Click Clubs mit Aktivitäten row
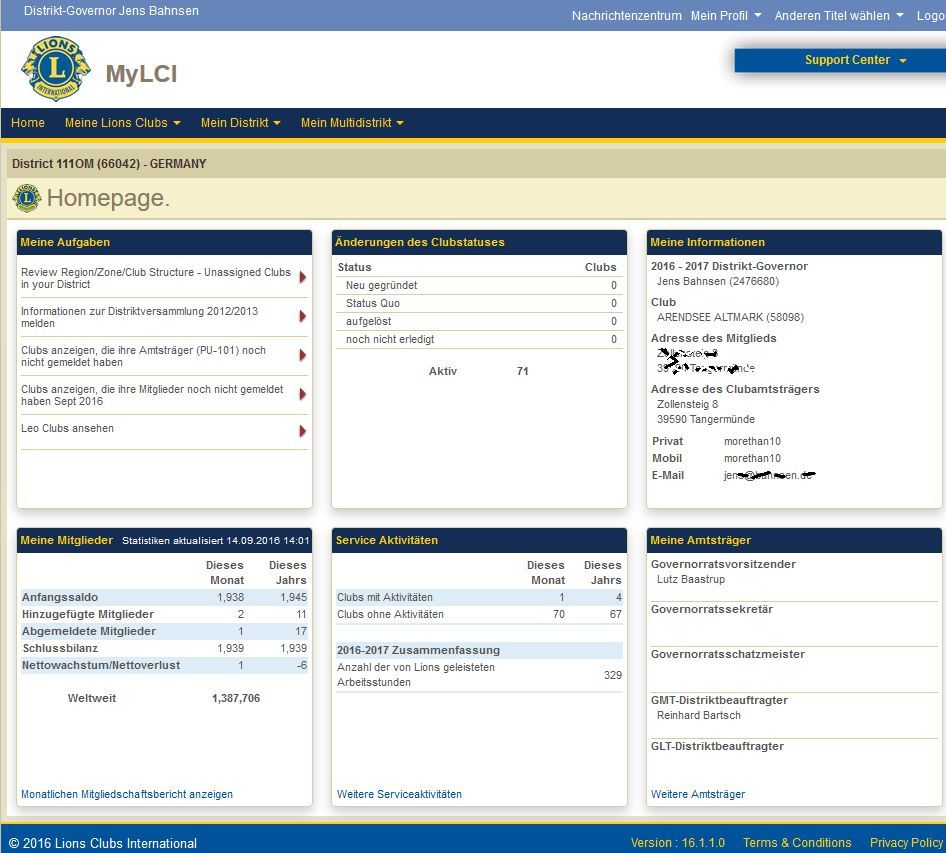 click(479, 597)
